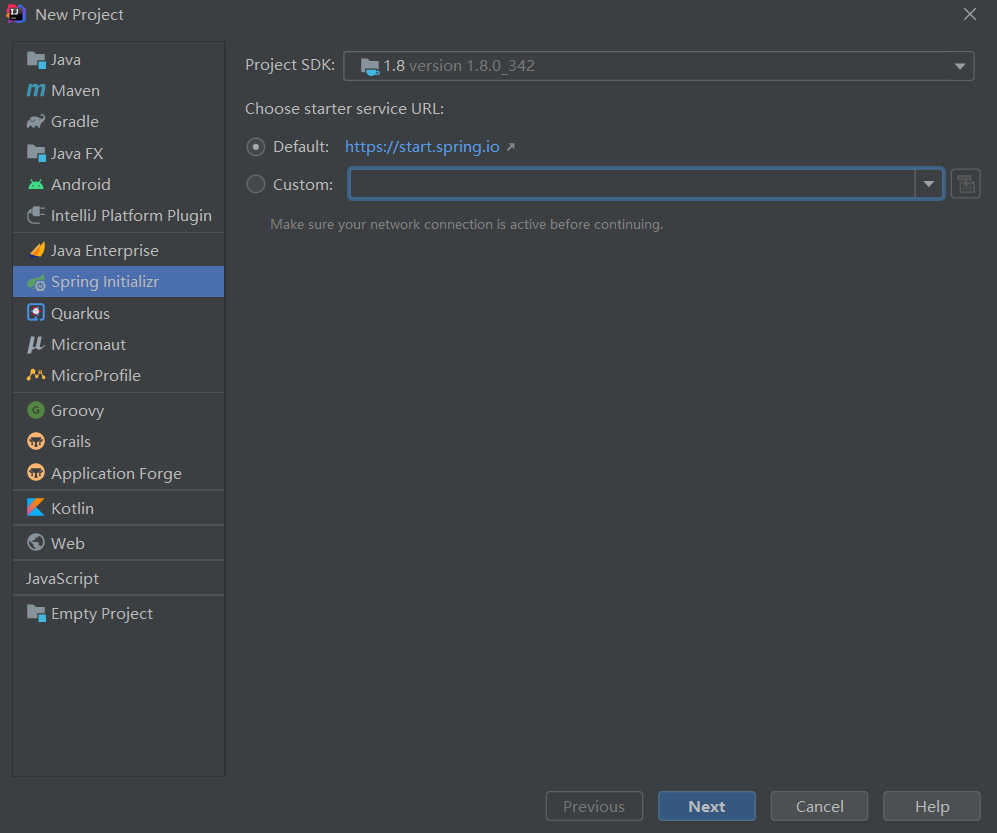The height and width of the screenshot is (833, 997).
Task: Click the Web globe icon
Action: click(x=36, y=542)
